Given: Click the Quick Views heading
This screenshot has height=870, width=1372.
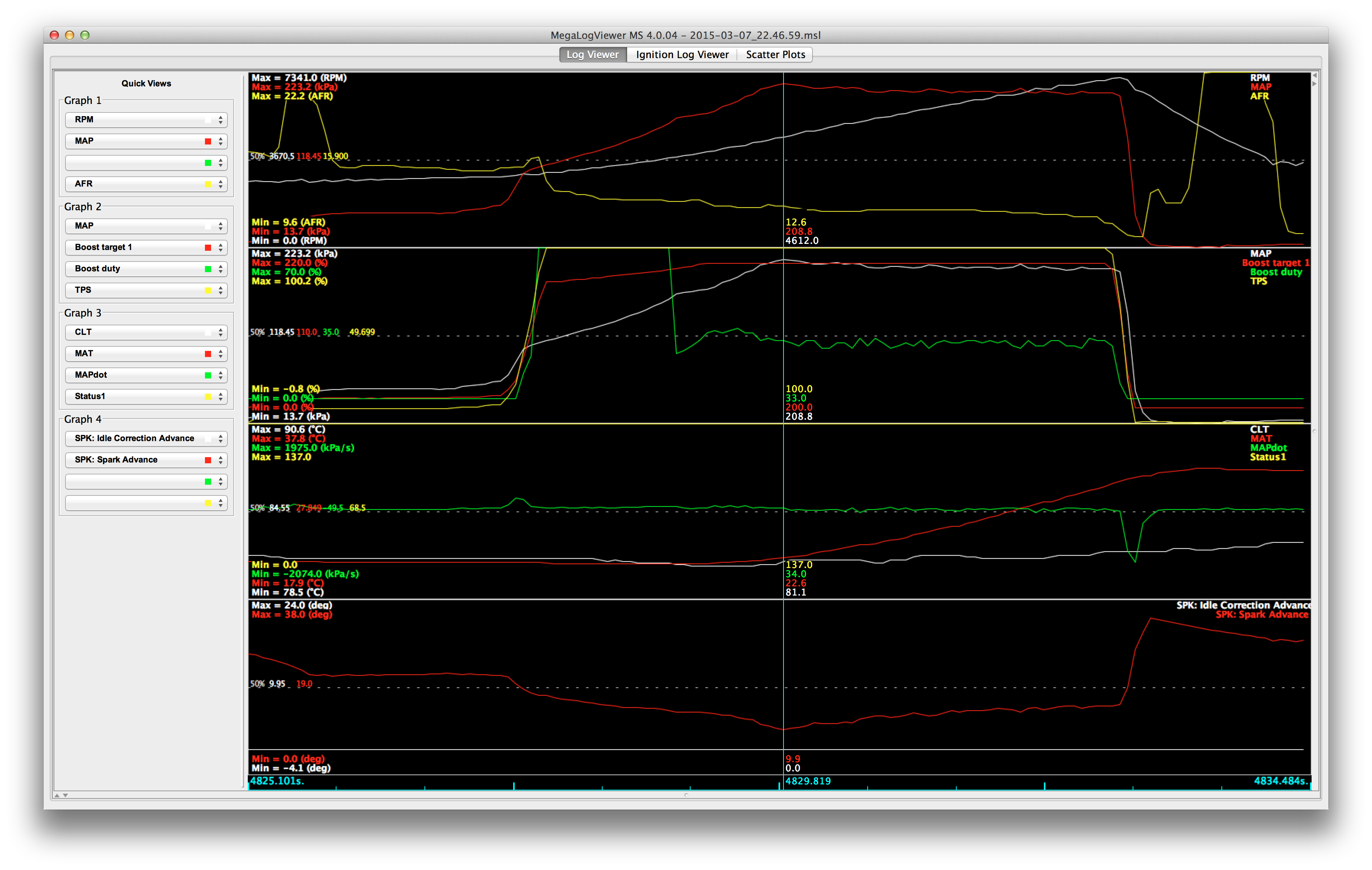Looking at the screenshot, I should point(146,83).
